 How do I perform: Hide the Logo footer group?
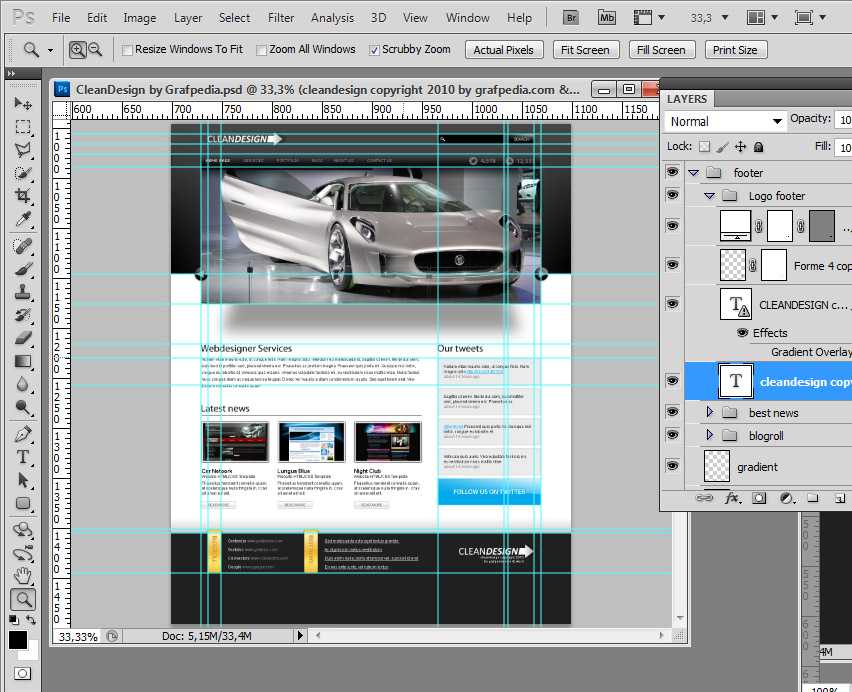672,195
